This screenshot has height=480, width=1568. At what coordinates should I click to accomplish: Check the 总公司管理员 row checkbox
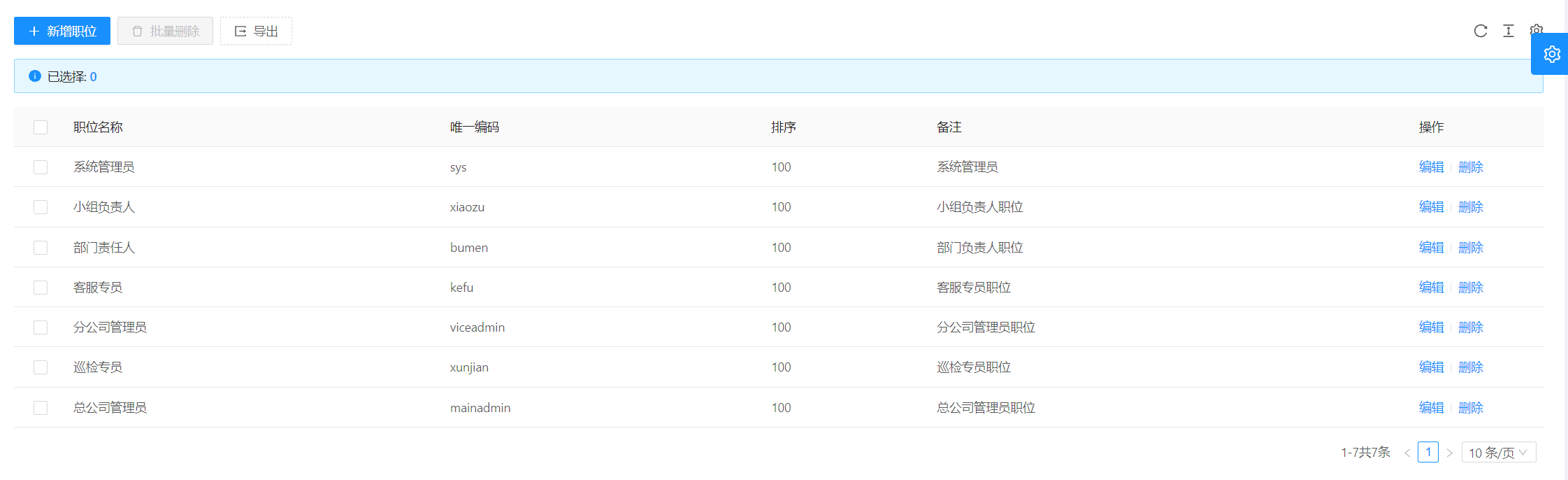point(41,407)
